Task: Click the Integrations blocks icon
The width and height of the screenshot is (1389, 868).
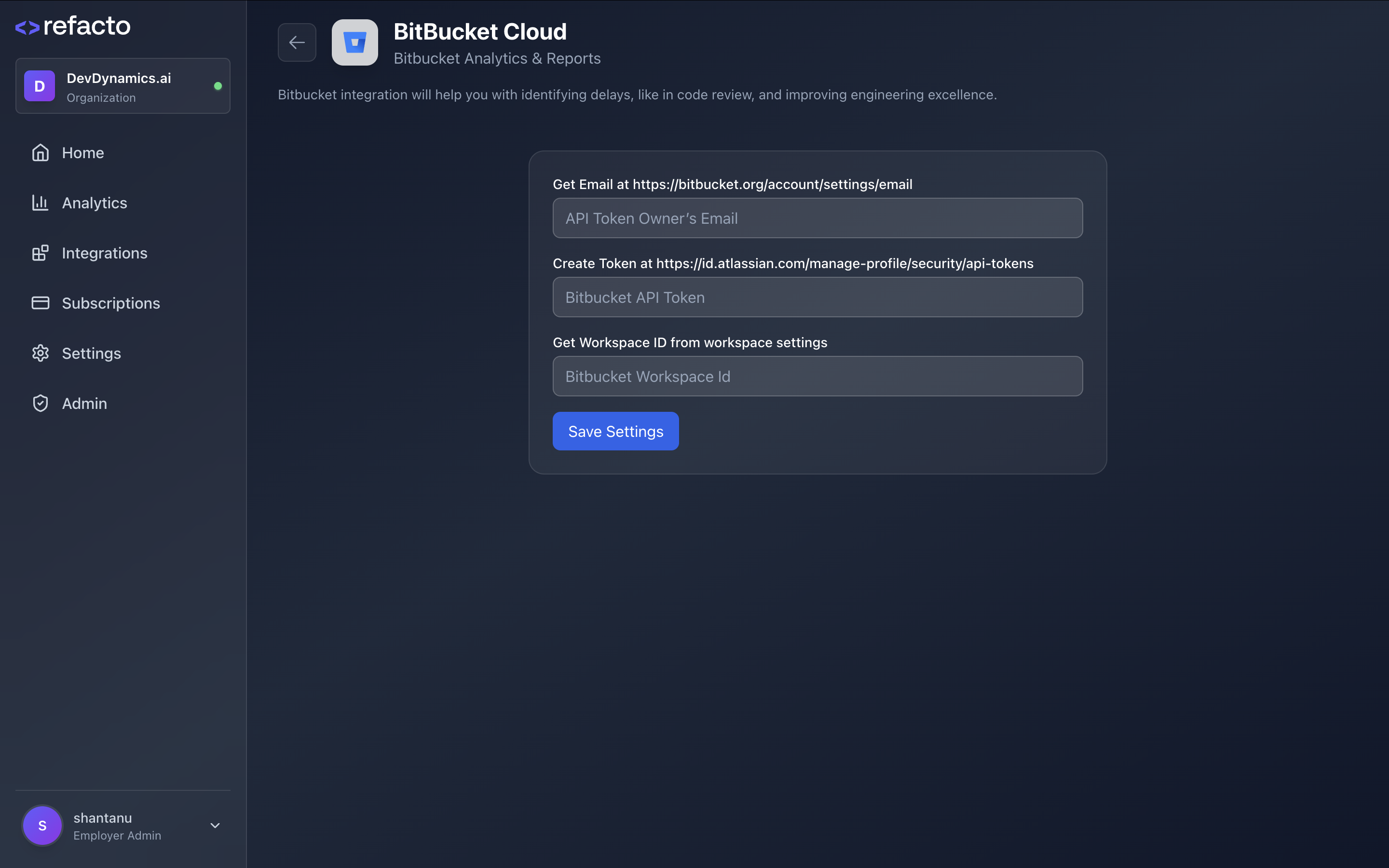Action: pos(40,253)
